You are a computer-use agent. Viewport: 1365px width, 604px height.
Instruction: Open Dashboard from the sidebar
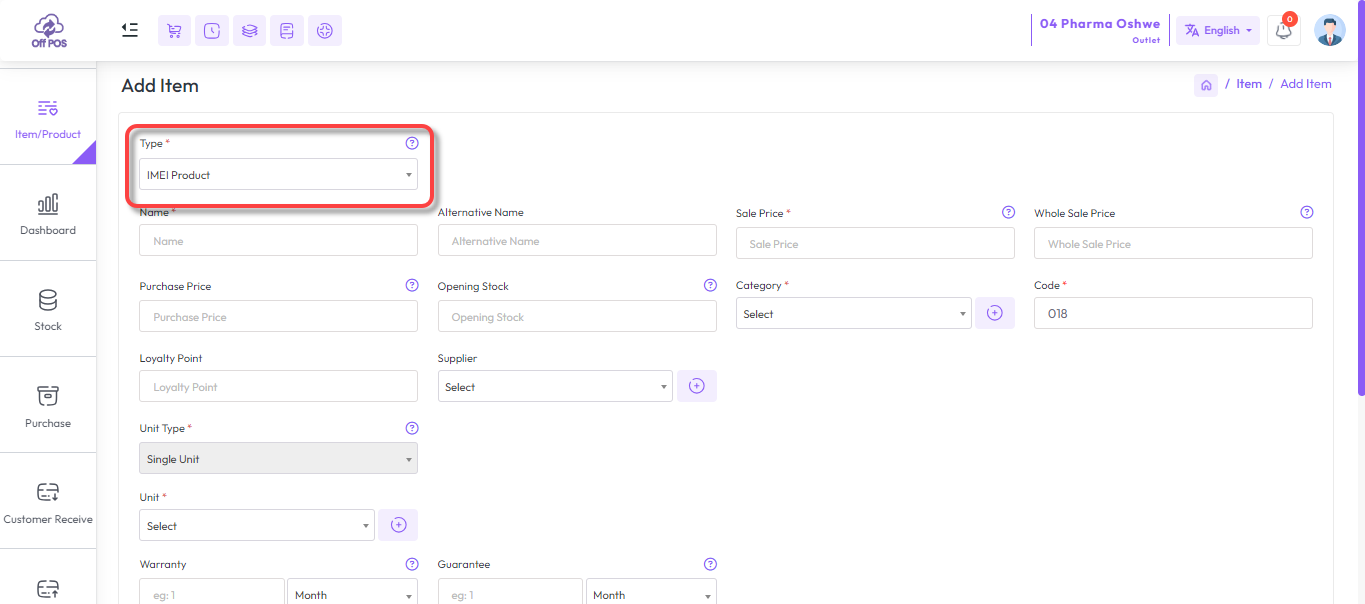click(x=48, y=214)
